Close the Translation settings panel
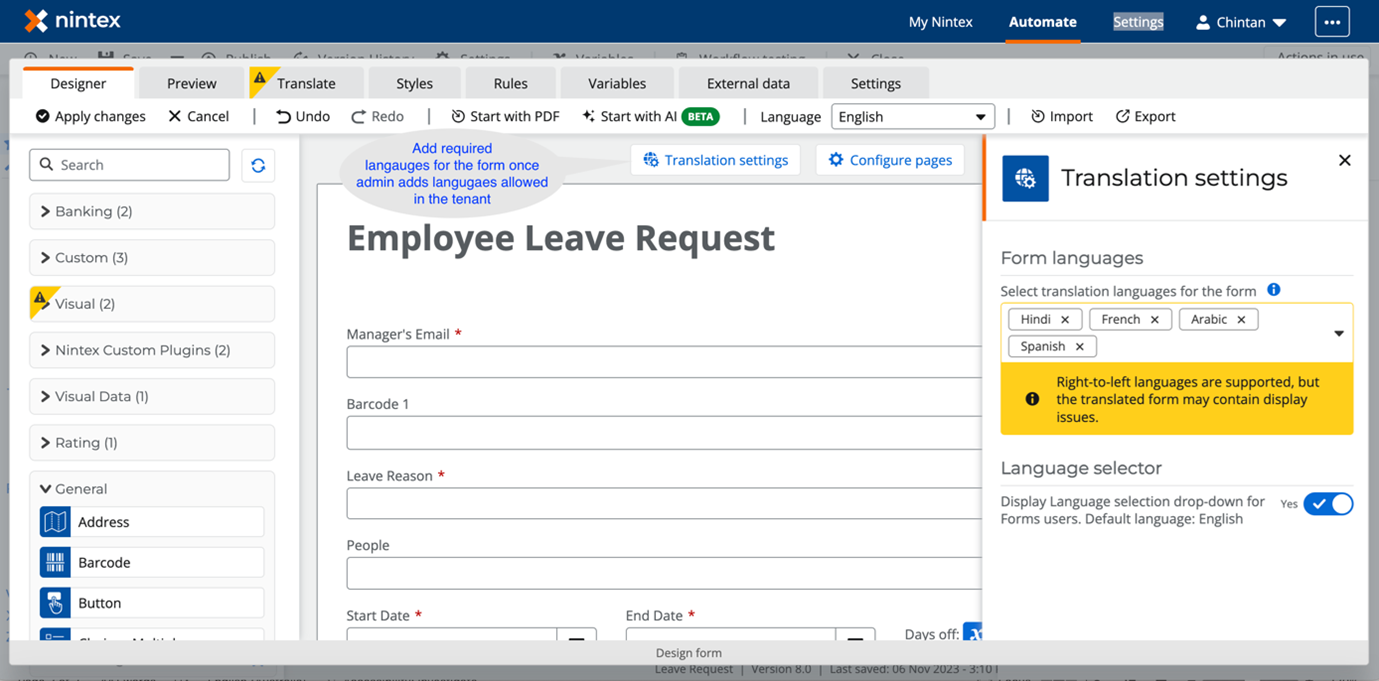The image size is (1379, 681). [1345, 160]
